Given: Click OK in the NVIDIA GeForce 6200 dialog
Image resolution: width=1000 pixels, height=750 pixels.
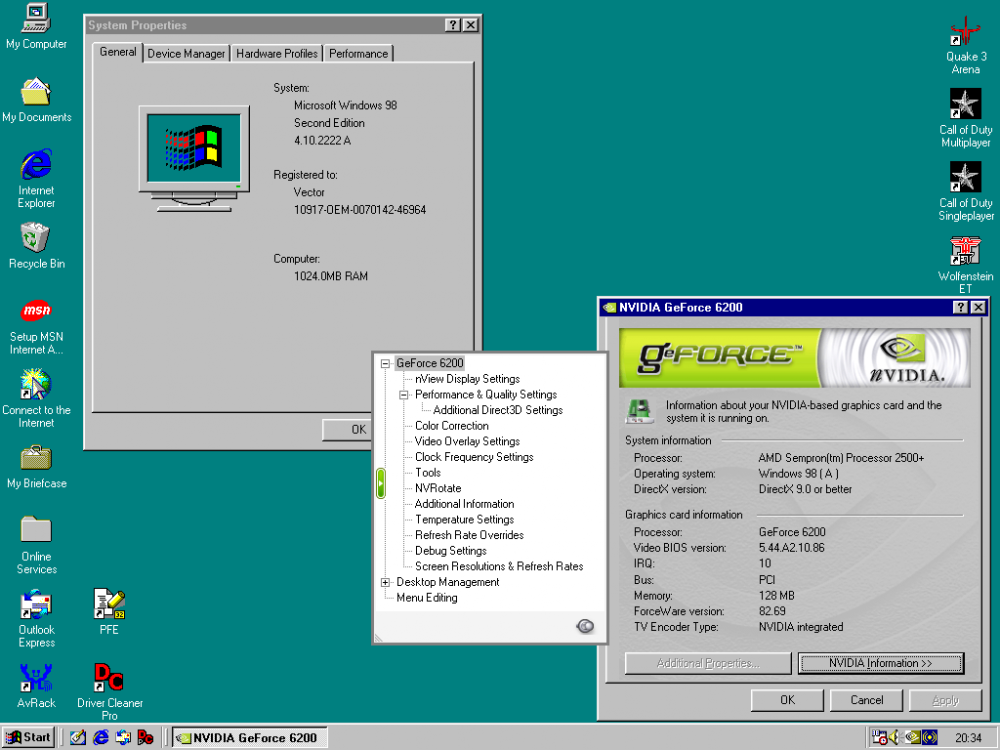Looking at the screenshot, I should point(788,700).
